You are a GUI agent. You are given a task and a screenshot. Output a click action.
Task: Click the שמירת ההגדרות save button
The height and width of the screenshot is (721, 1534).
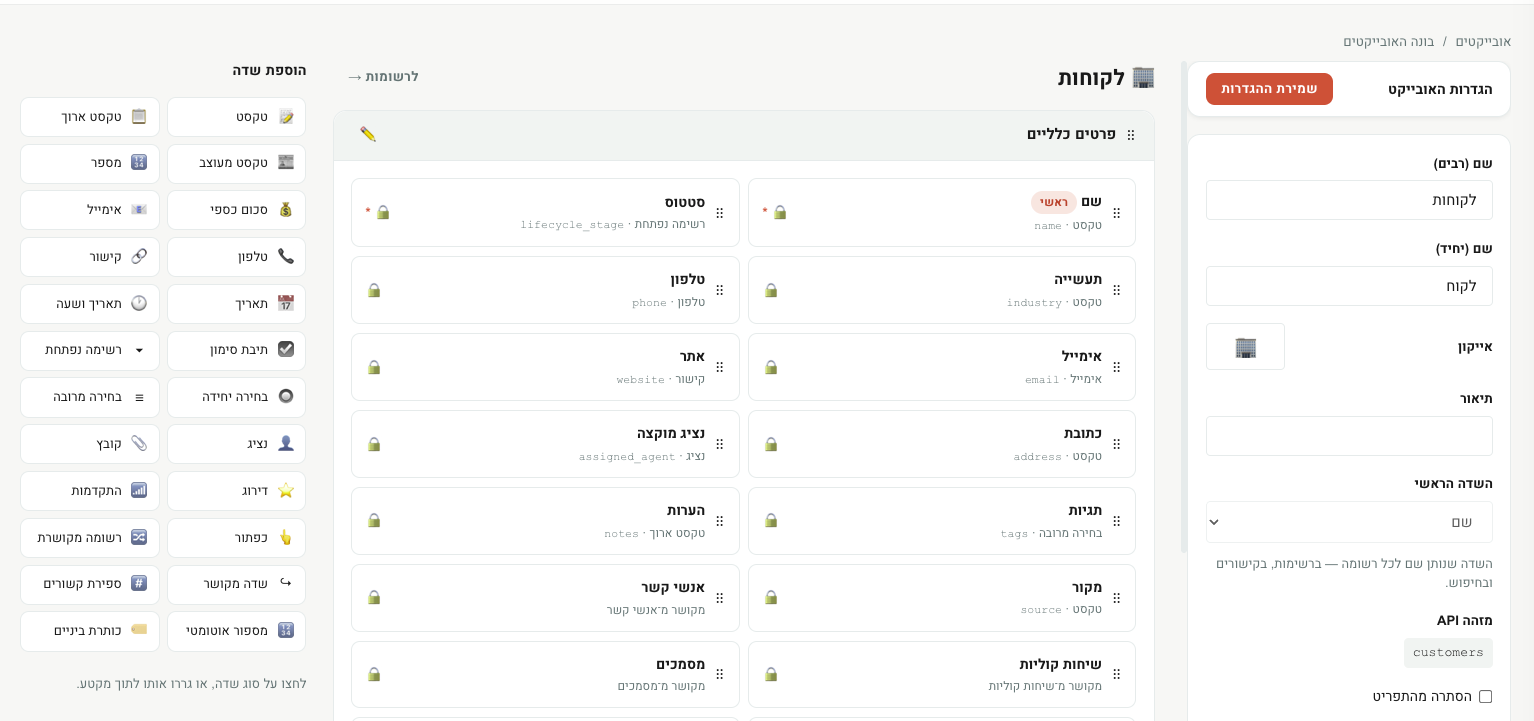(x=1269, y=89)
